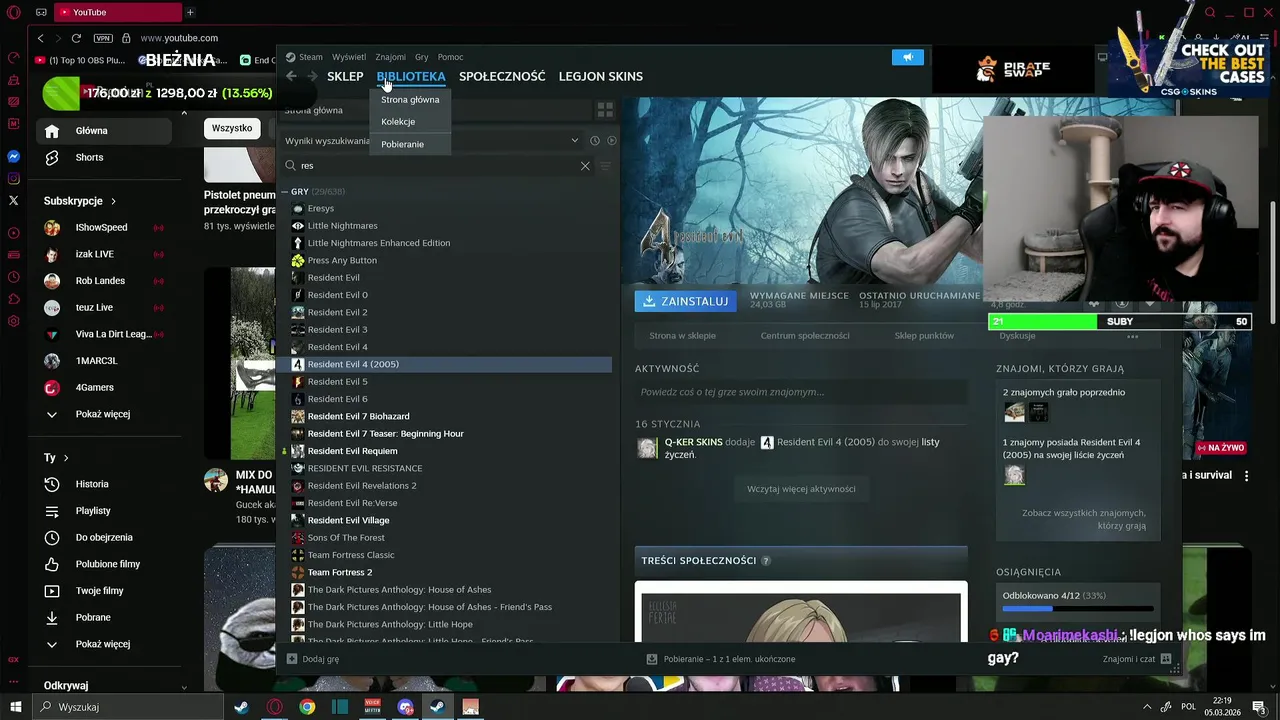The height and width of the screenshot is (720, 1280).
Task: Open the library advanced filter icon
Action: 605,166
